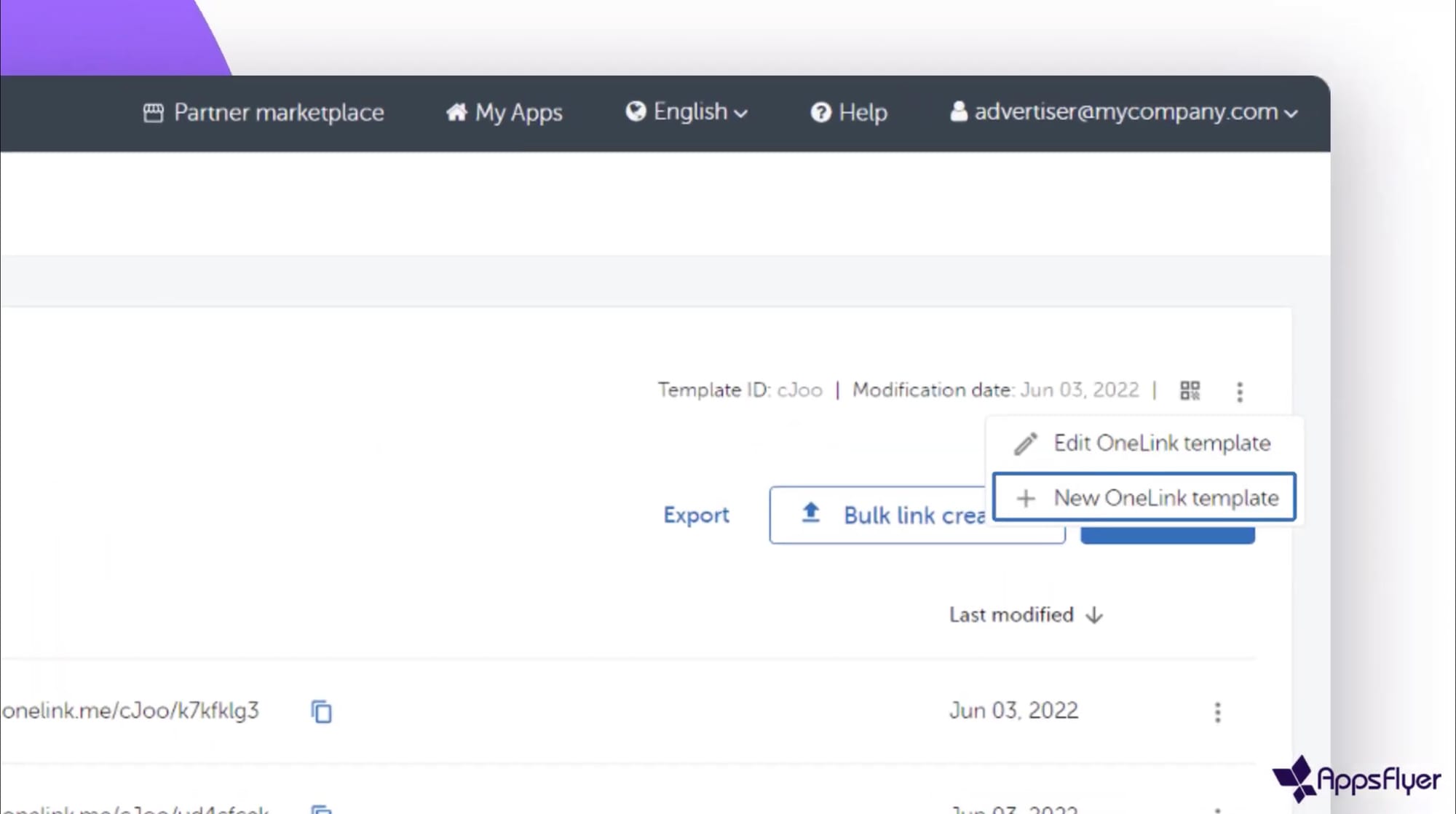
Task: Click the pencil icon for Edit template
Action: [1025, 443]
